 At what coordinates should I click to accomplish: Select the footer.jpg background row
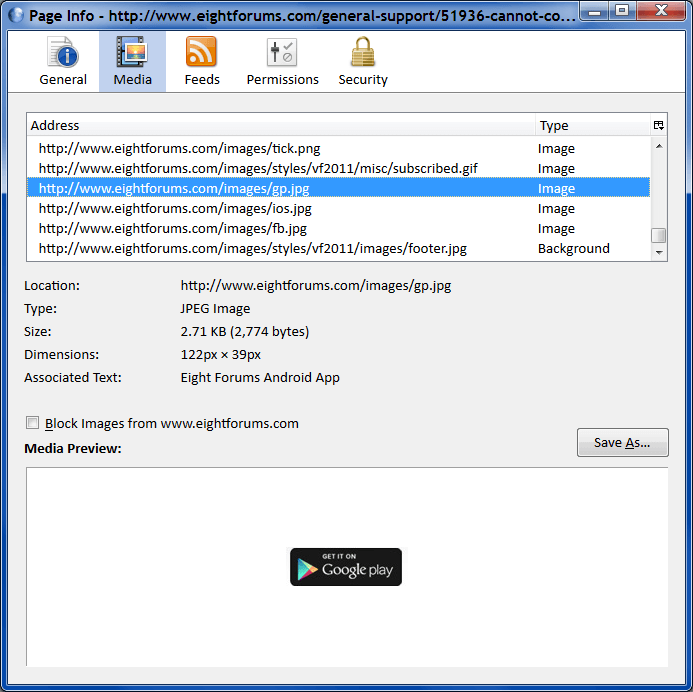pyautogui.click(x=339, y=248)
